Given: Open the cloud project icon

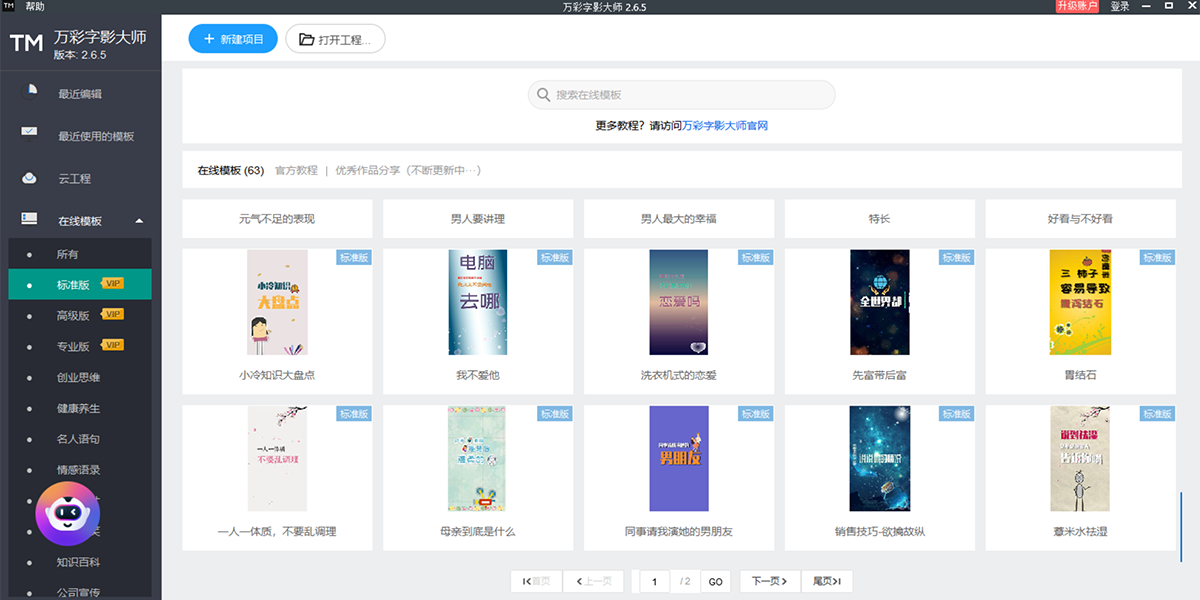Looking at the screenshot, I should pos(30,178).
